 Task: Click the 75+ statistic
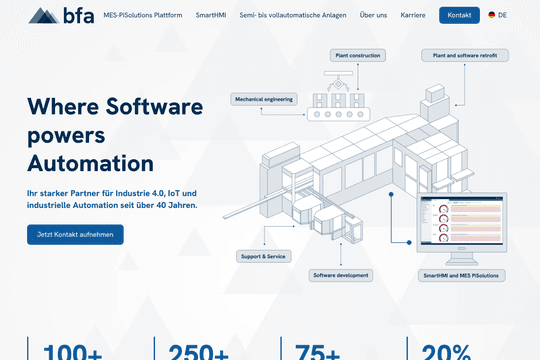(x=318, y=352)
